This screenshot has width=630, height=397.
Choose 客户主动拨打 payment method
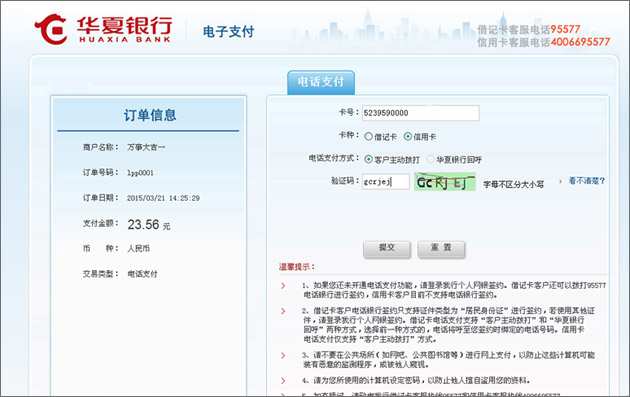(x=368, y=159)
